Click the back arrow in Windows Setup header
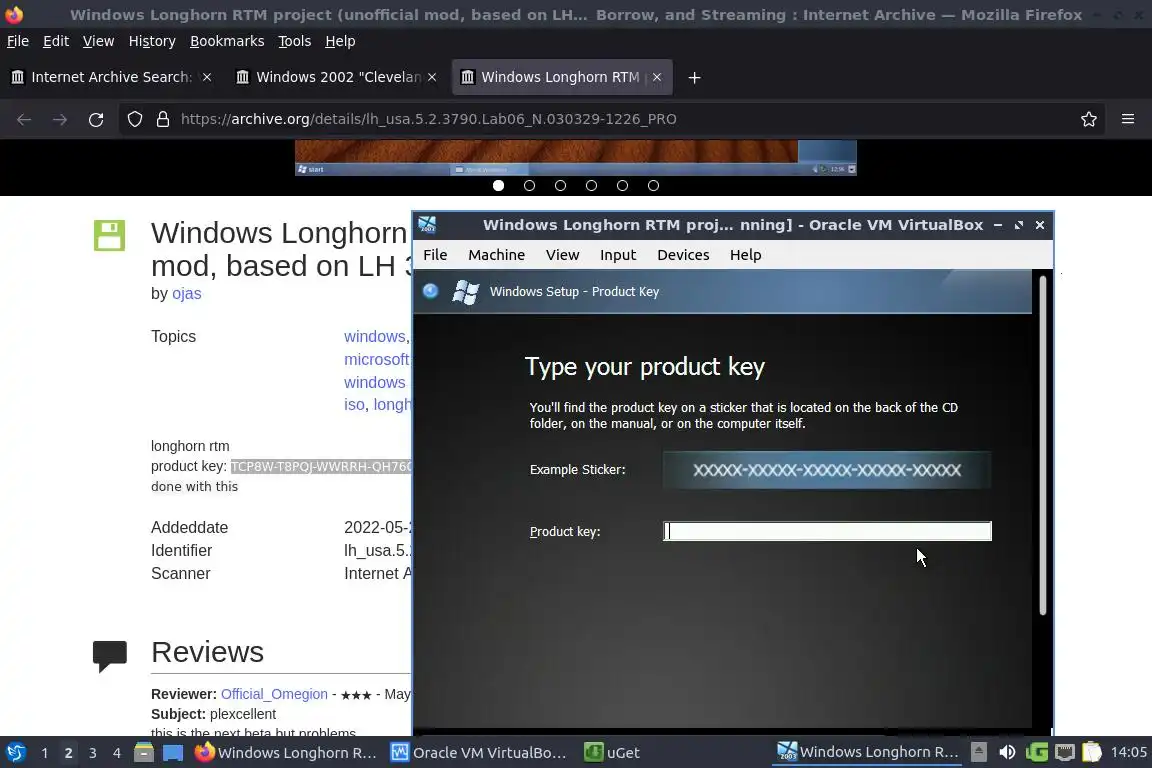This screenshot has height=768, width=1152. pos(431,291)
